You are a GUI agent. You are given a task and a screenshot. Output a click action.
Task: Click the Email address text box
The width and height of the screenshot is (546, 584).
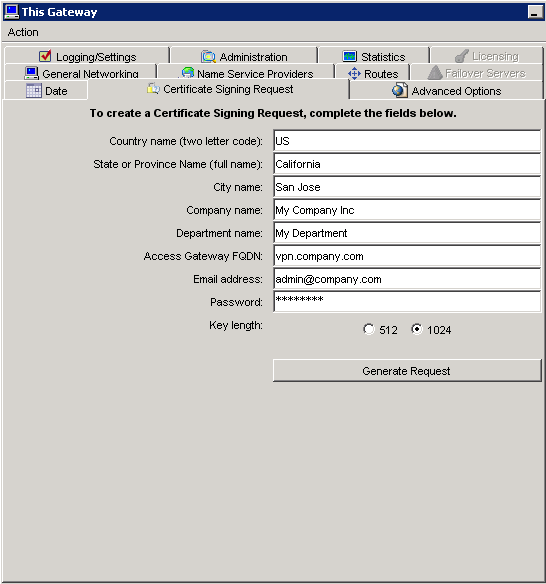click(407, 279)
